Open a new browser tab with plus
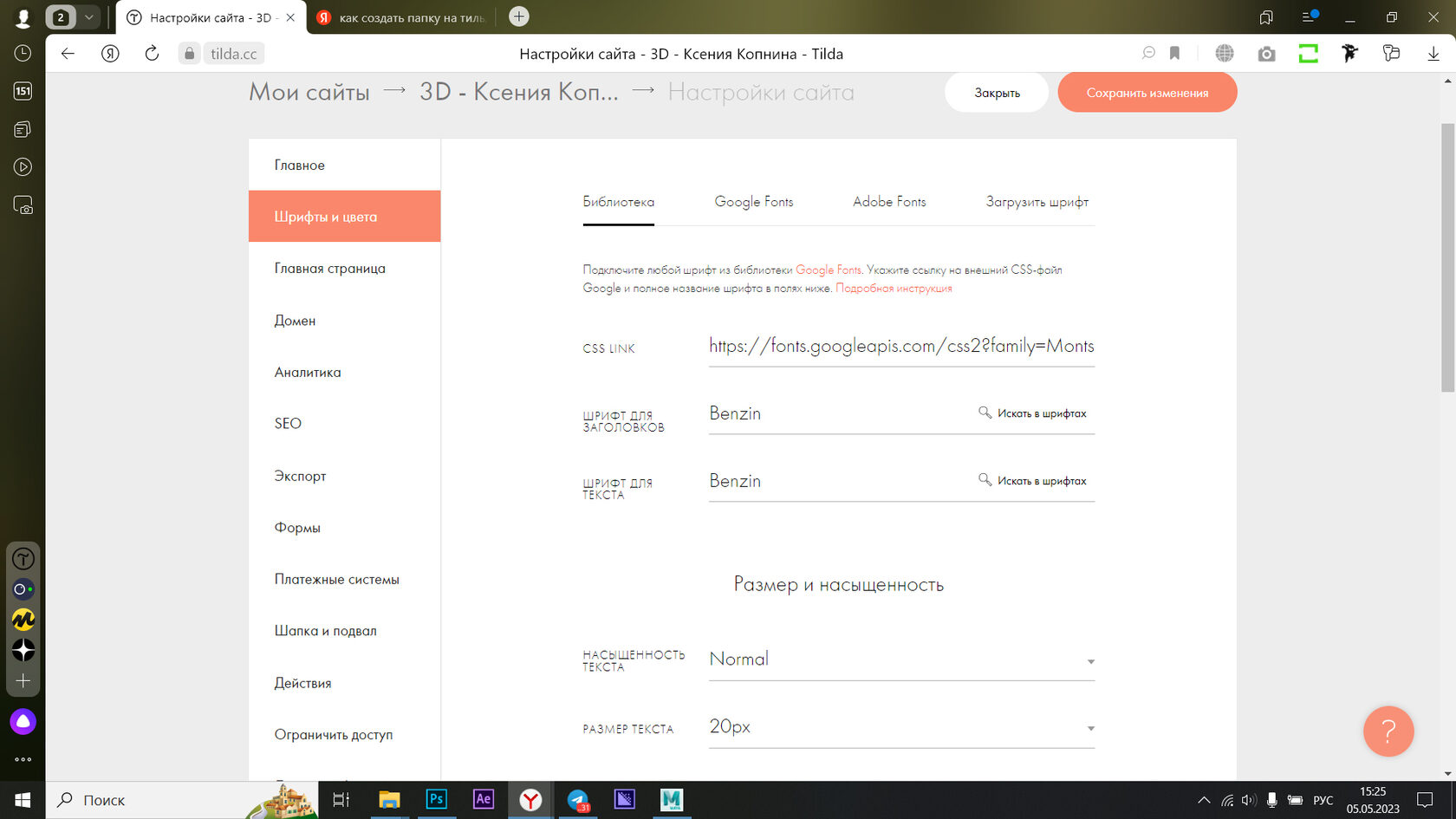 click(519, 16)
